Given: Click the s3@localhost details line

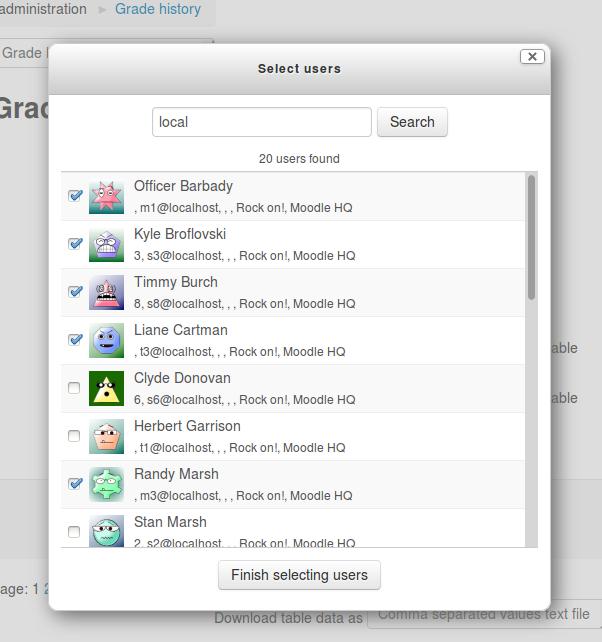Looking at the screenshot, I should [x=244, y=256].
